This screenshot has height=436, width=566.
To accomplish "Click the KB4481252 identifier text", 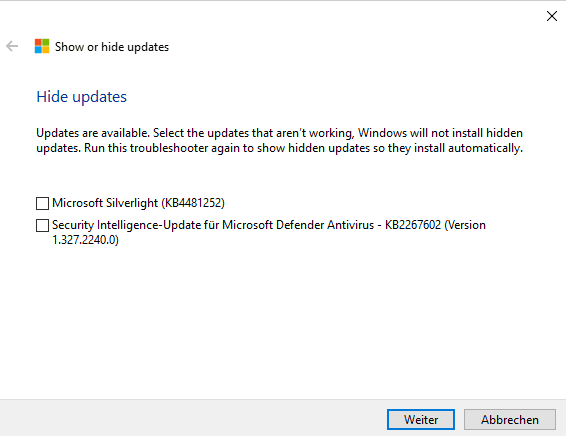I will (193, 203).
